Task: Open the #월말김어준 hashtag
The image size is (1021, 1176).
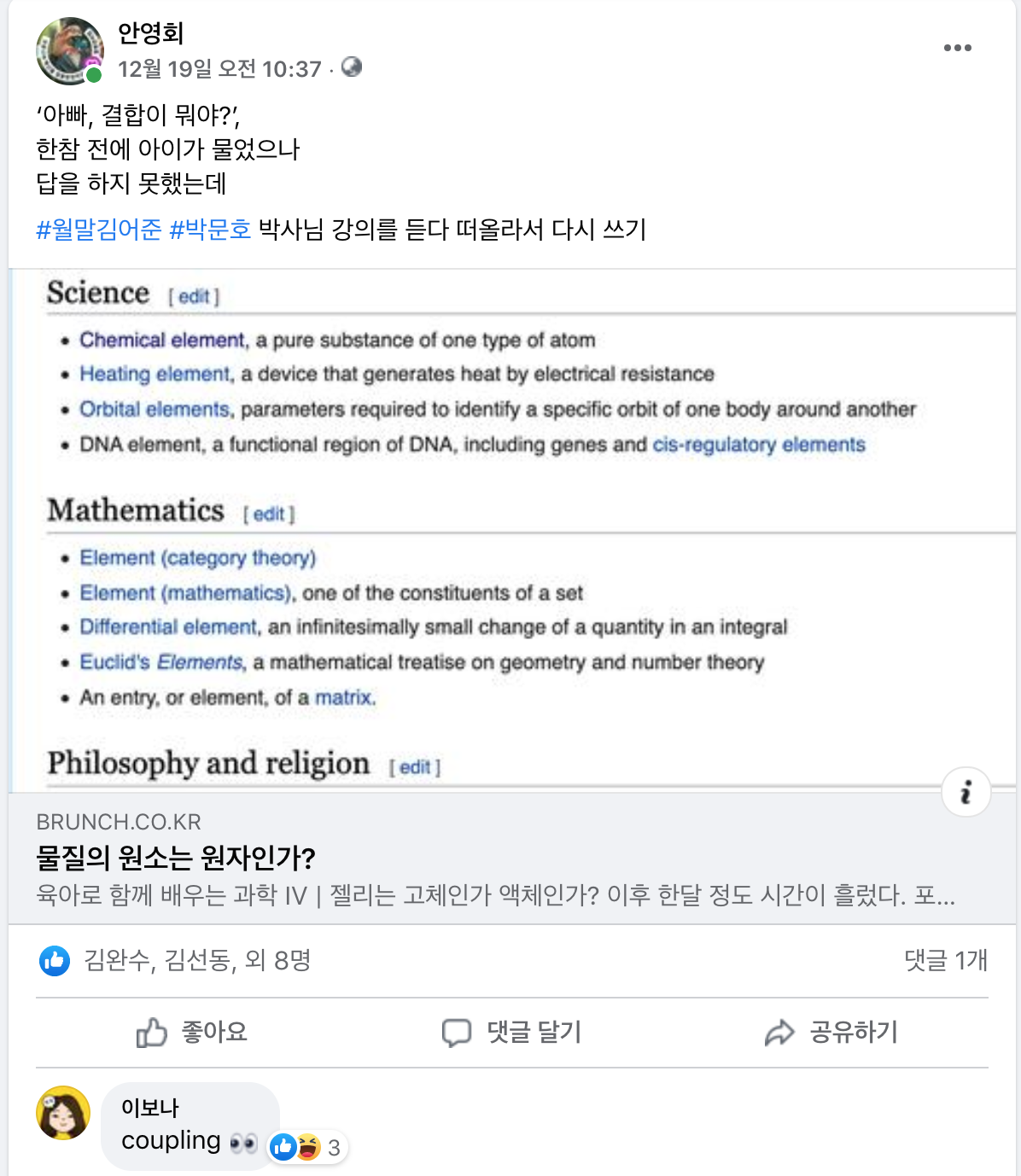Action: (x=99, y=229)
